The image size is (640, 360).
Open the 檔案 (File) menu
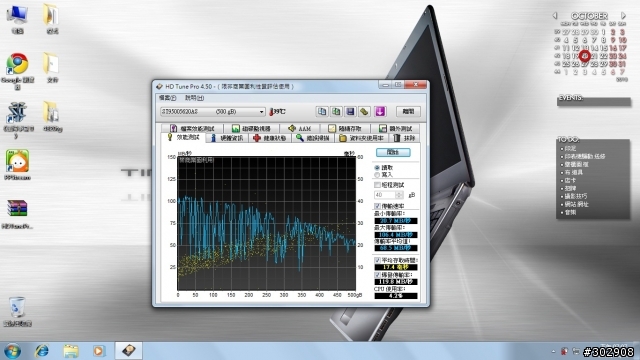click(167, 98)
